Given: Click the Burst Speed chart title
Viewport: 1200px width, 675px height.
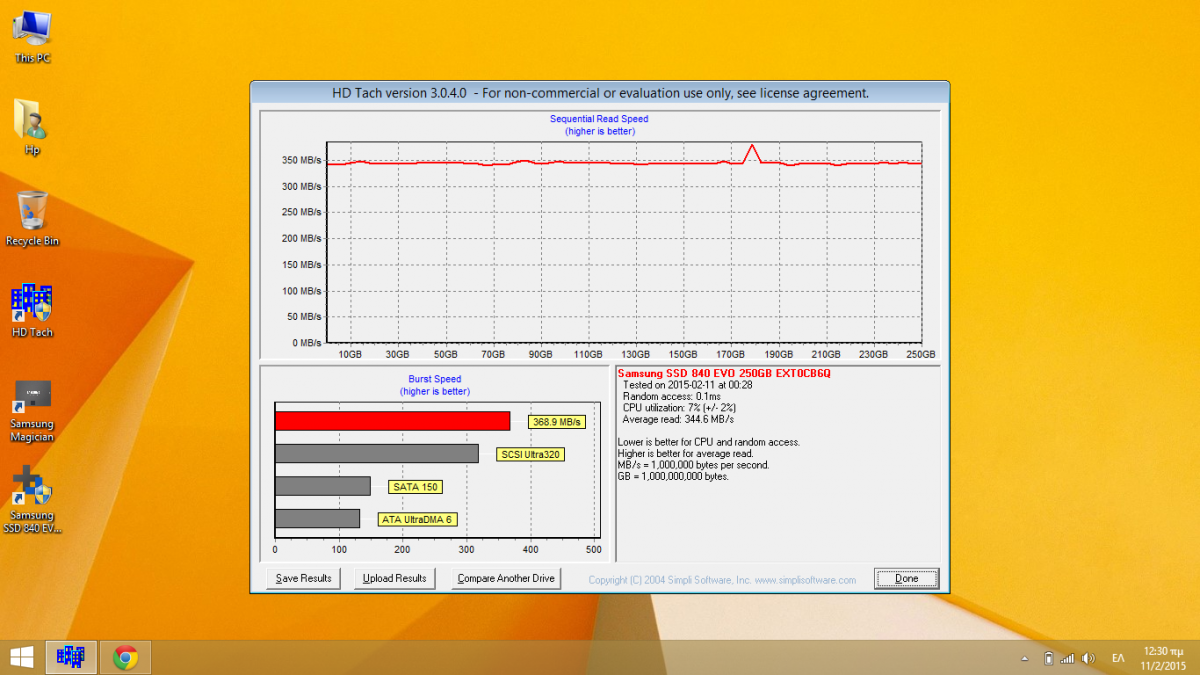Looking at the screenshot, I should [435, 379].
